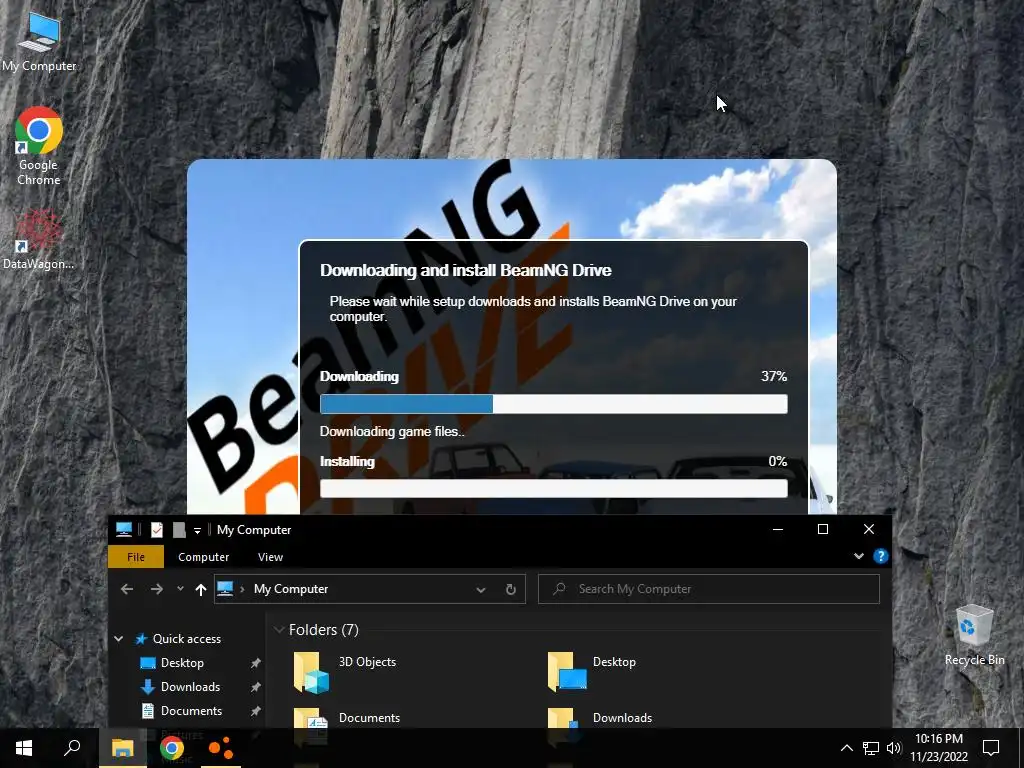Click 'Downloading game files..' status text
This screenshot has height=768, width=1024.
point(392,432)
